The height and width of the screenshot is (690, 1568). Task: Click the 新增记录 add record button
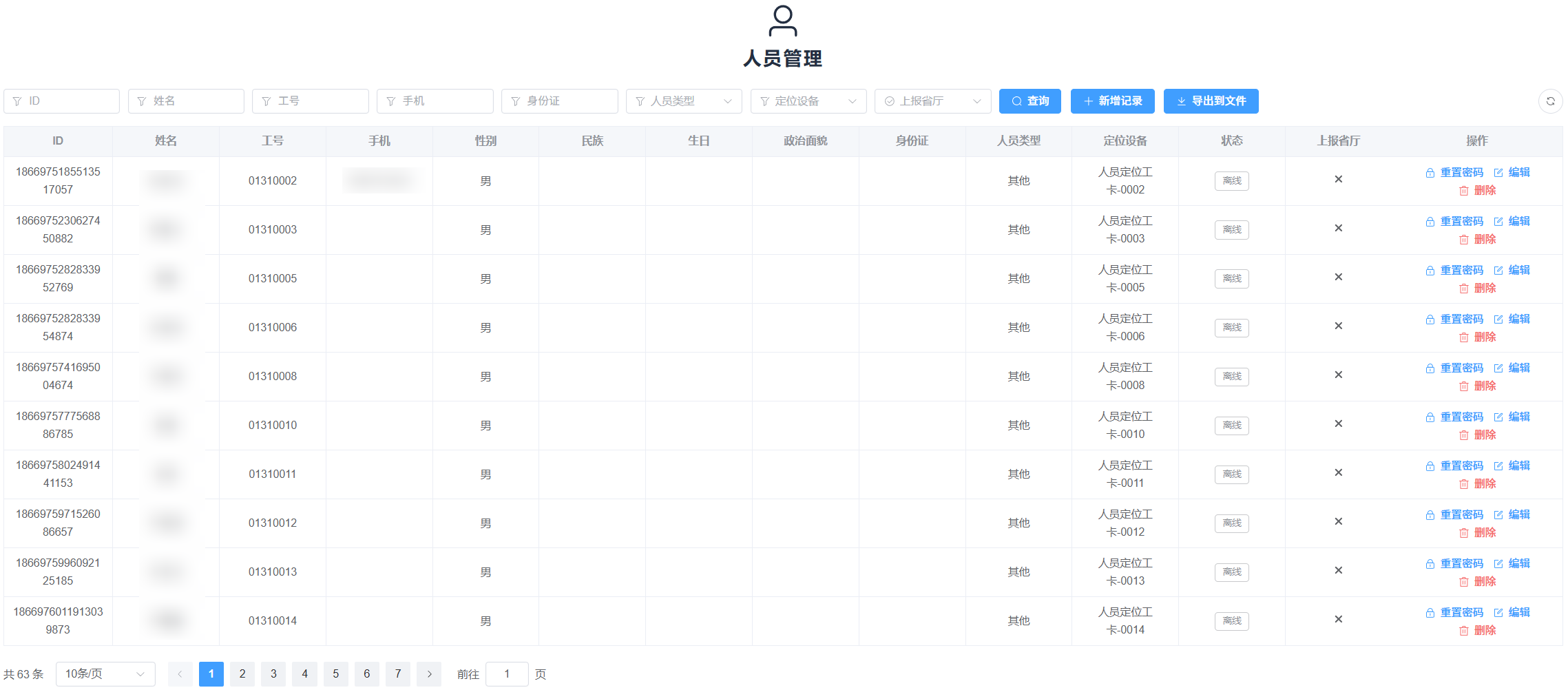point(1112,101)
